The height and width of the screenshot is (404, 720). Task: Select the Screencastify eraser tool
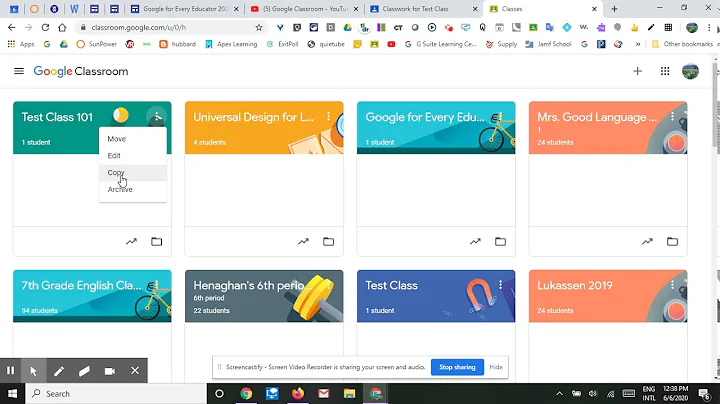[x=84, y=370]
